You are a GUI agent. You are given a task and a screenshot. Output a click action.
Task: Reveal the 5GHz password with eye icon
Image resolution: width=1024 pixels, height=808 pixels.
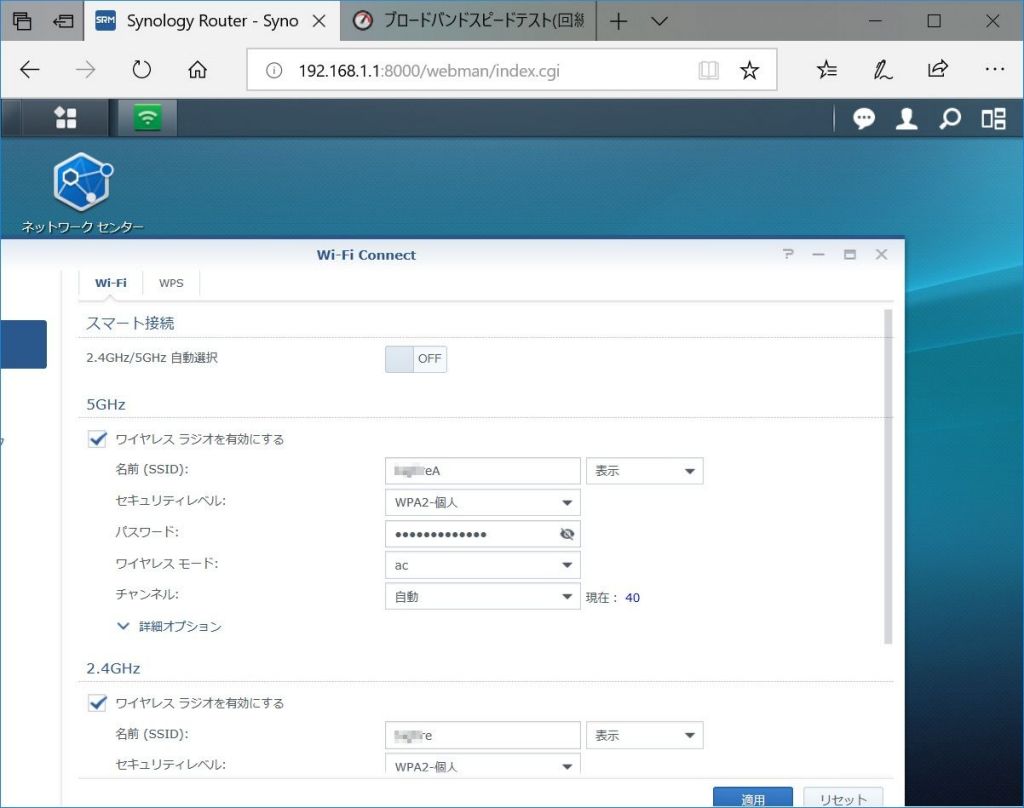coord(567,534)
